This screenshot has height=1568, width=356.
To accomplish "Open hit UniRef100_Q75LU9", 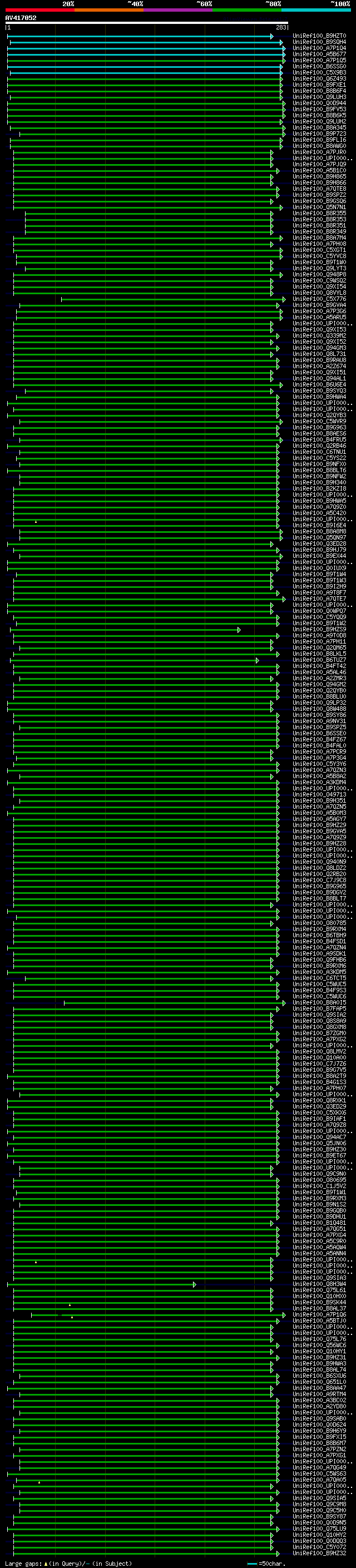I will [x=319, y=1529].
